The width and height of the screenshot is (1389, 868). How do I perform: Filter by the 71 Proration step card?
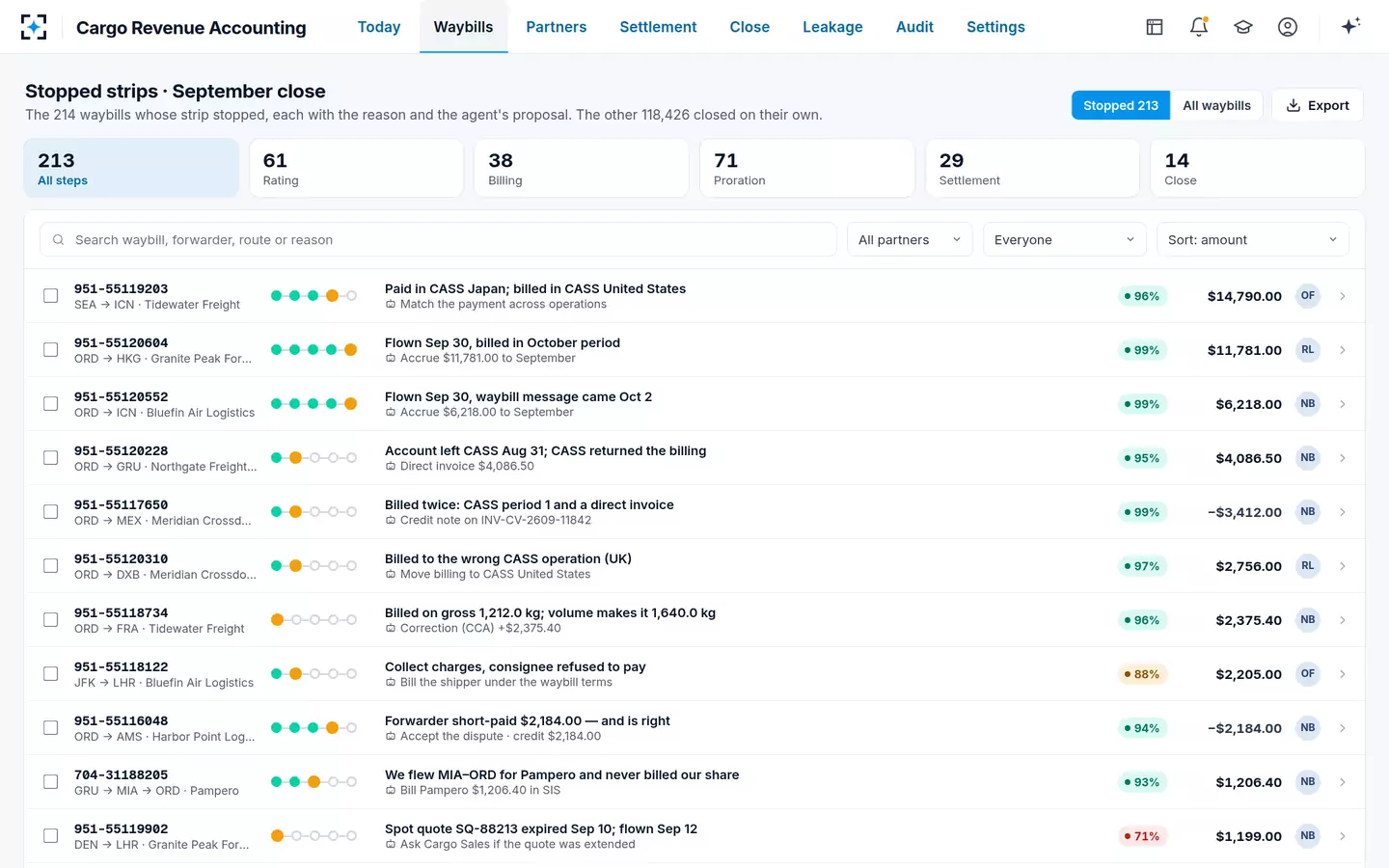click(807, 169)
